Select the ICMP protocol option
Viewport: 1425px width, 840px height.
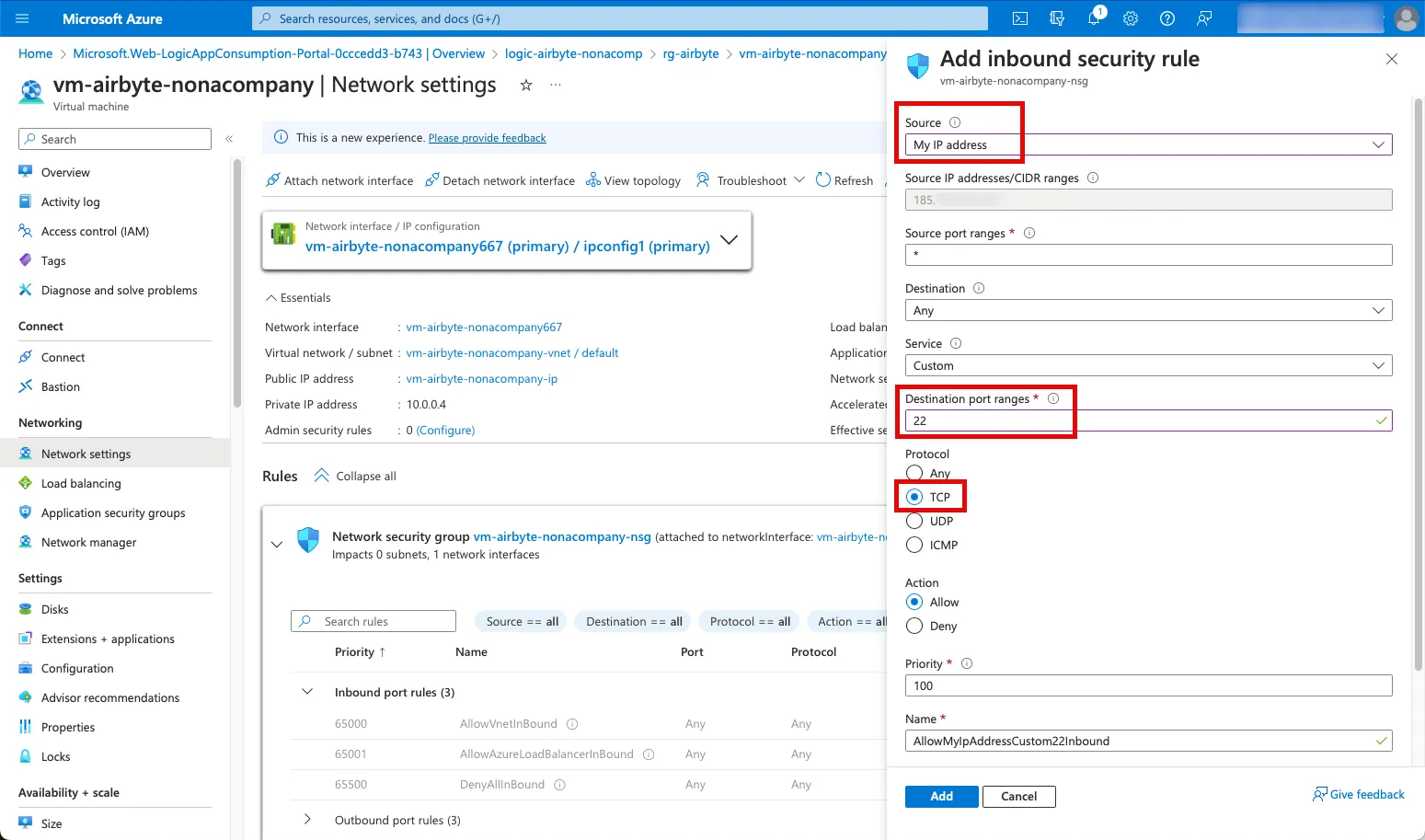[x=914, y=545]
